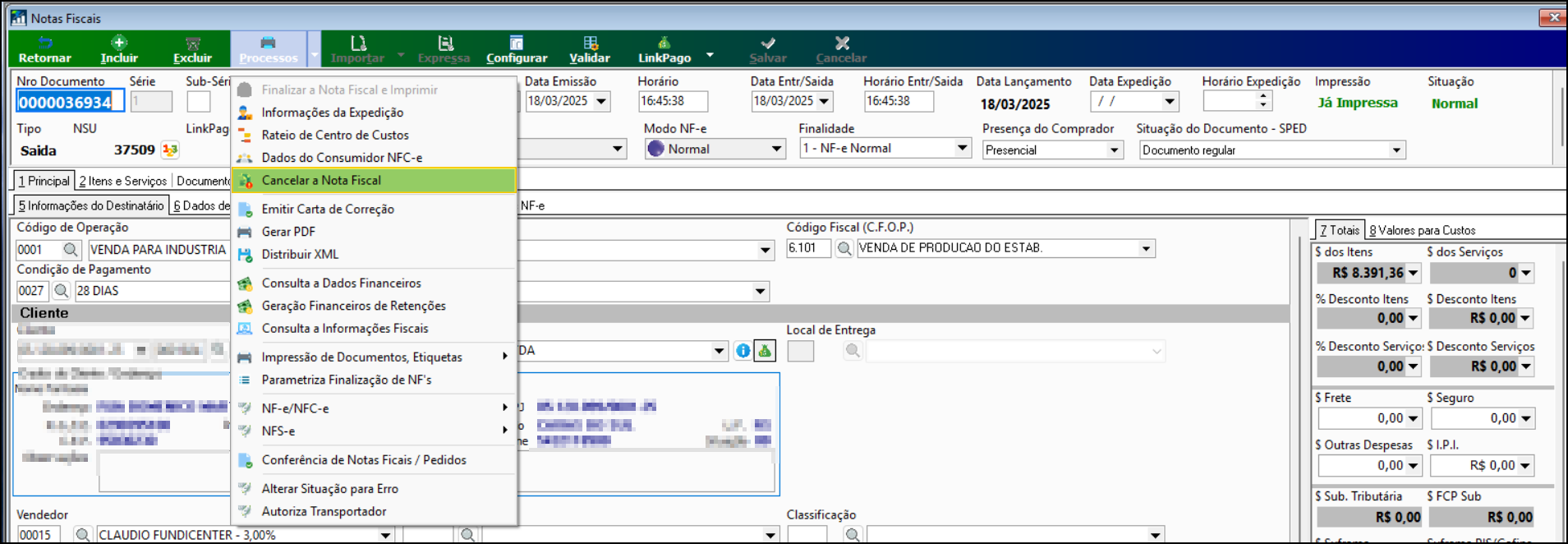Click the Cancelar toolbar icon

pyautogui.click(x=841, y=49)
